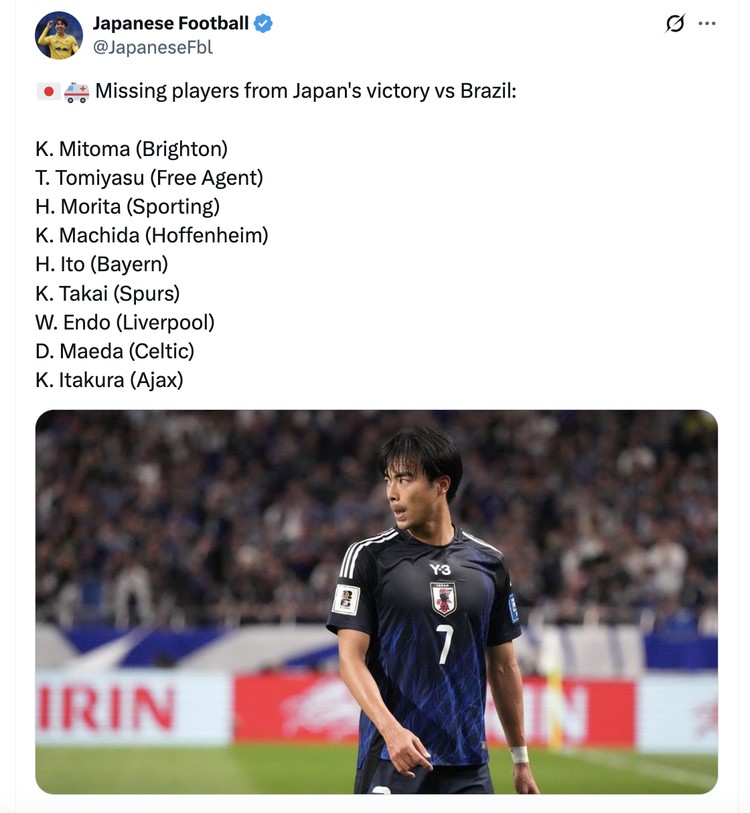
Task: Click the H. Morita (Sporting) line
Action: (127, 207)
